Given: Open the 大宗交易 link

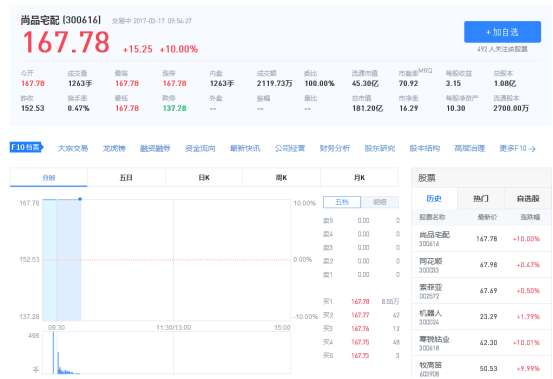Looking at the screenshot, I should tap(73, 148).
